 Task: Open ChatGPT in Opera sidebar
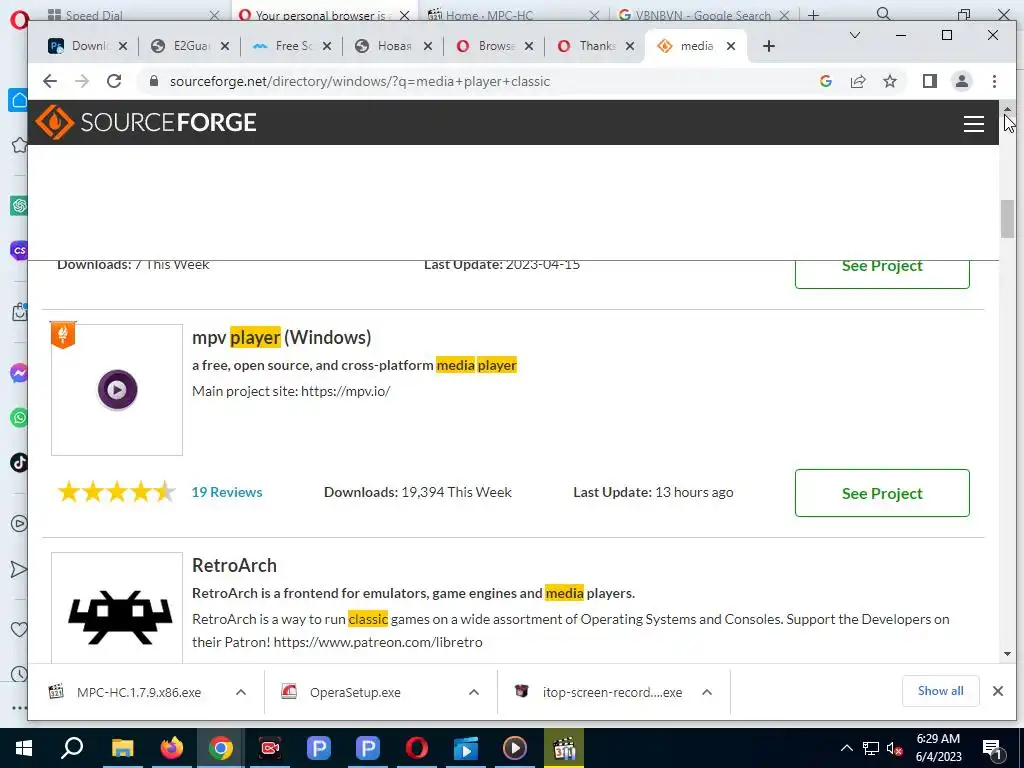click(19, 206)
